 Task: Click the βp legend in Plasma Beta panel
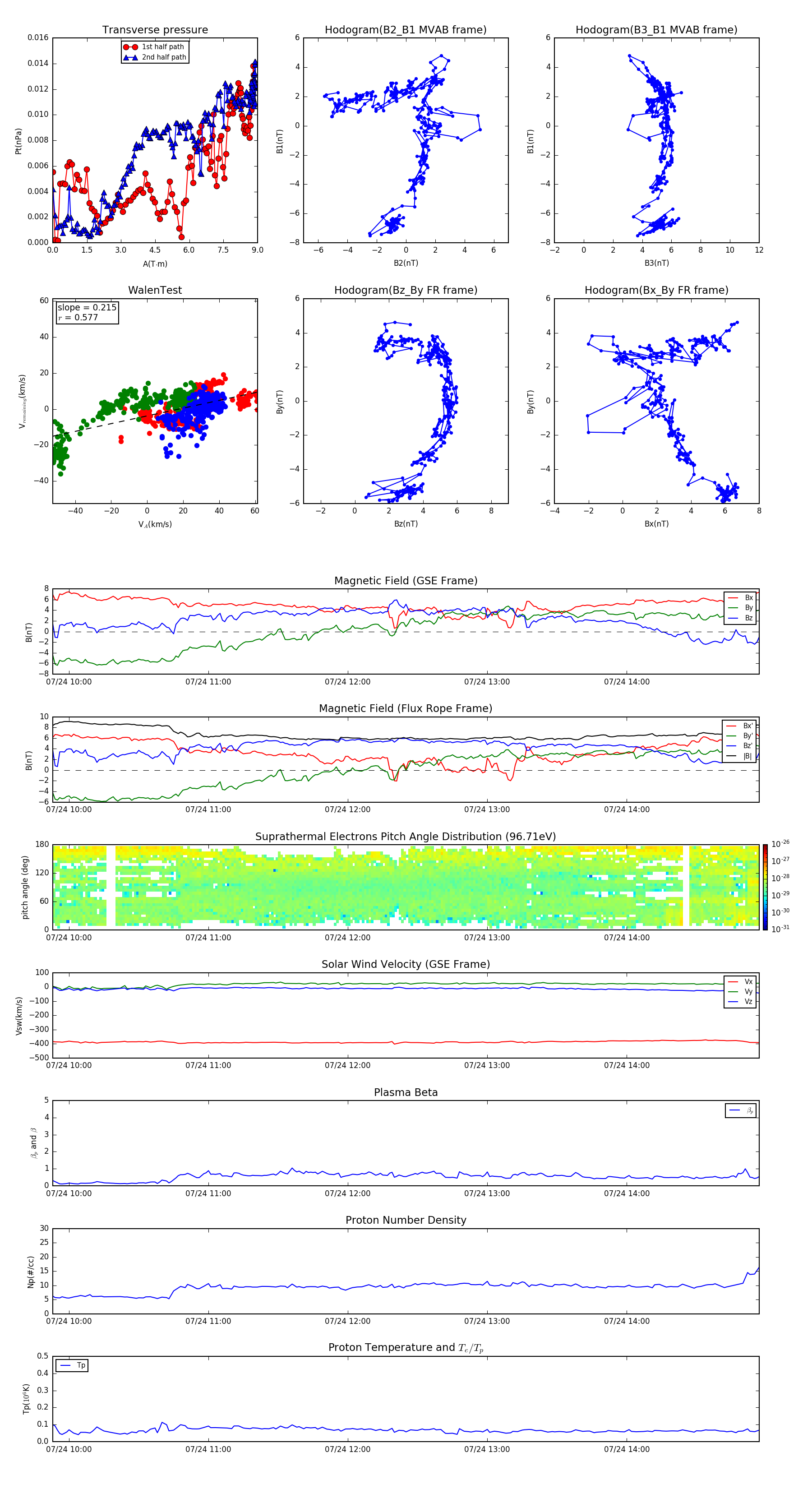[740, 1110]
